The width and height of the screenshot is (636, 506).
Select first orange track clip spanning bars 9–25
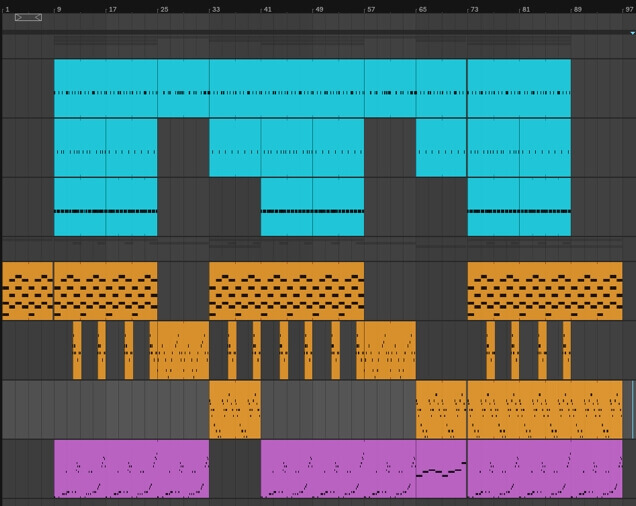(x=105, y=291)
